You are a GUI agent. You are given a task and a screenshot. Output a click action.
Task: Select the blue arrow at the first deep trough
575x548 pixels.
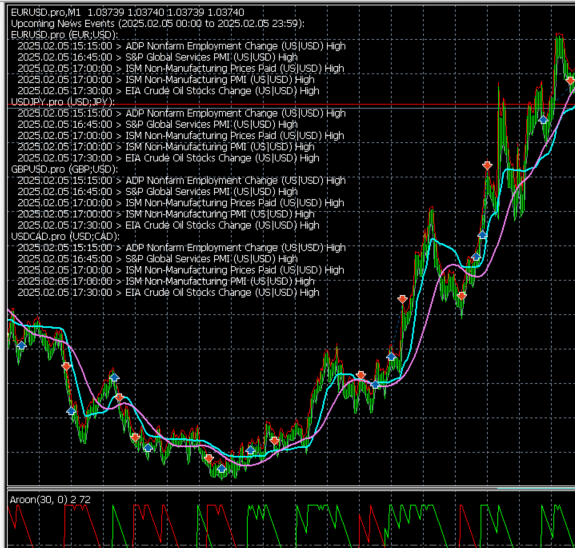coord(71,411)
